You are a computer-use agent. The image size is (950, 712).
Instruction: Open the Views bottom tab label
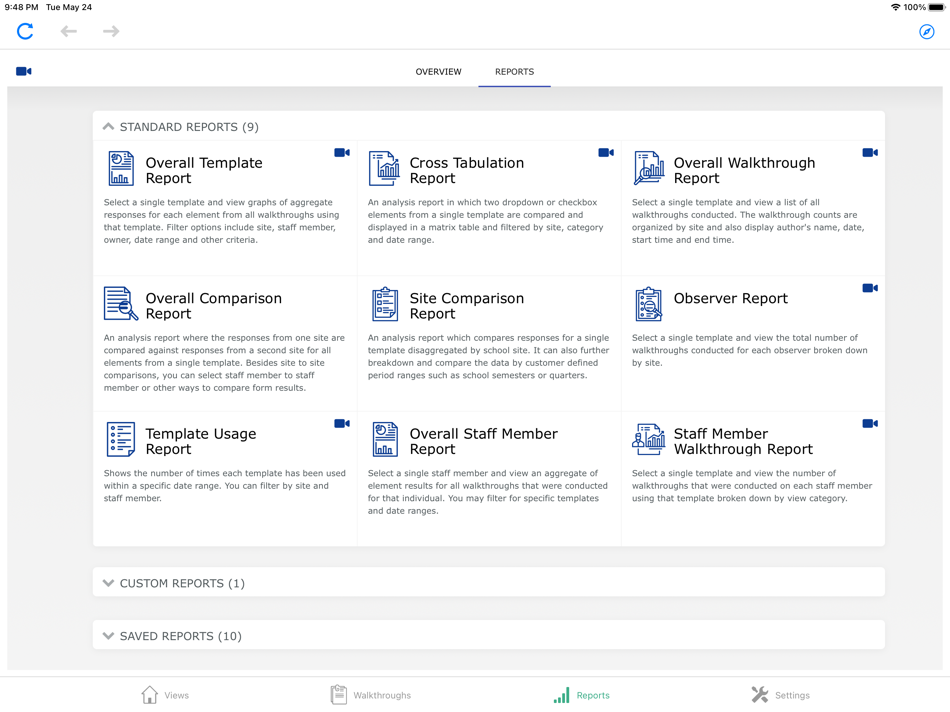tap(176, 695)
